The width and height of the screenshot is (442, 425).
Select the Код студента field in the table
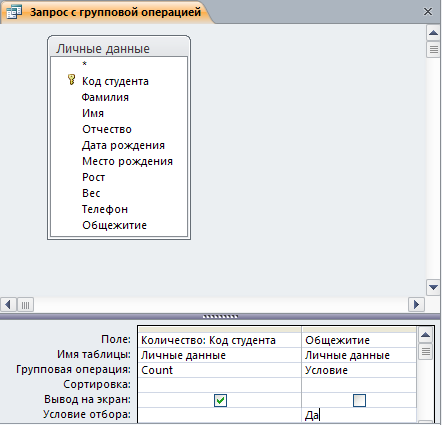[115, 81]
